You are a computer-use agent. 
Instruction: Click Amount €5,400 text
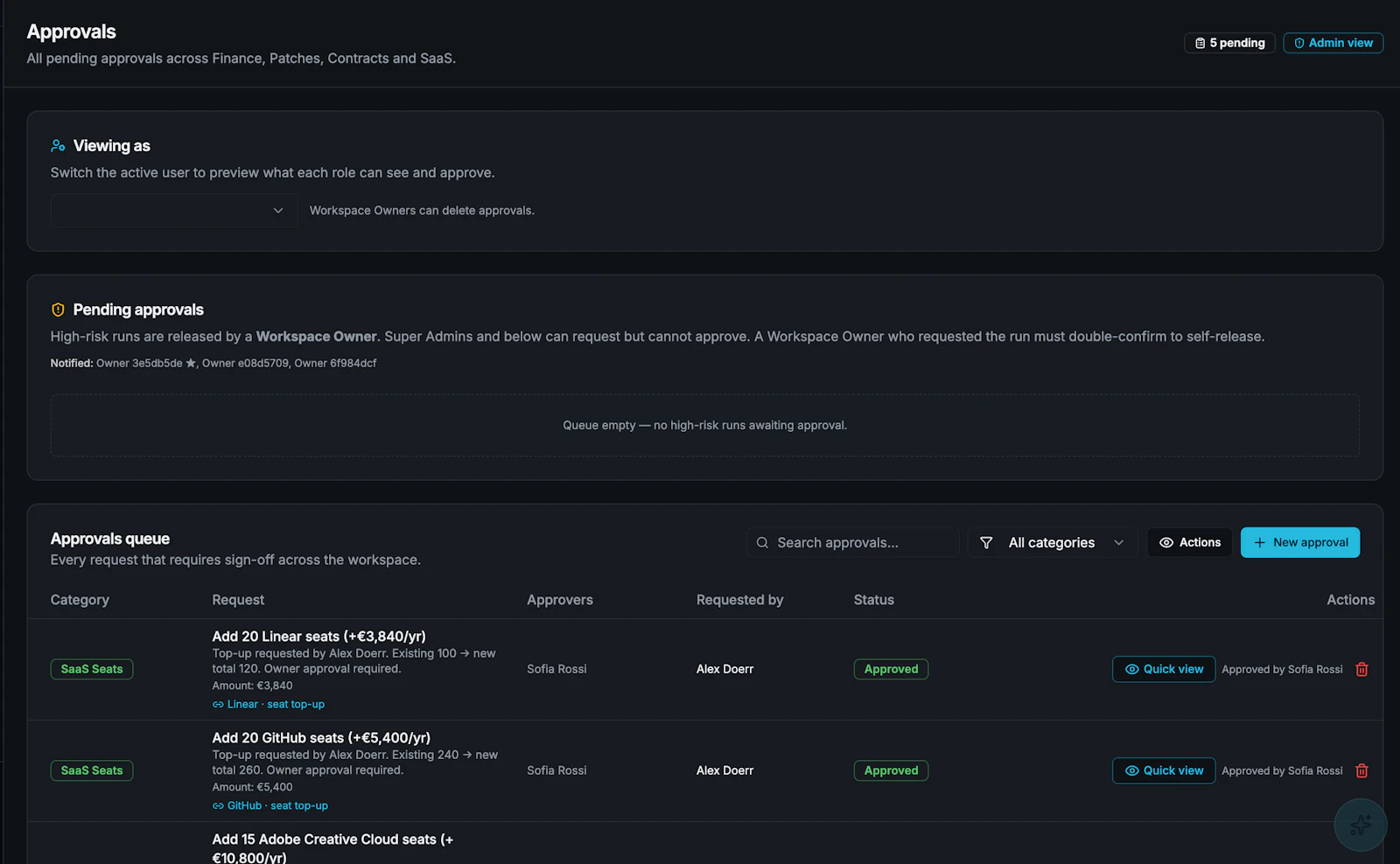coord(252,787)
